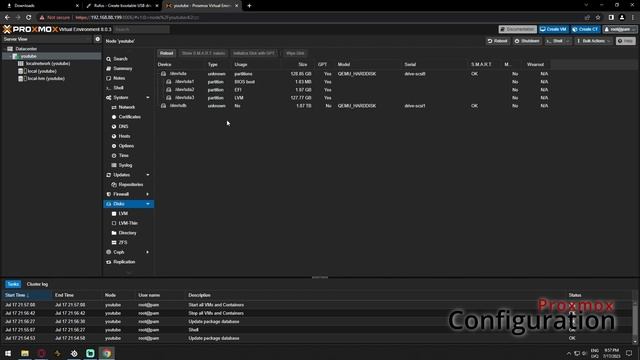
Task: Switch to the Tasks tab
Action: pos(13,284)
